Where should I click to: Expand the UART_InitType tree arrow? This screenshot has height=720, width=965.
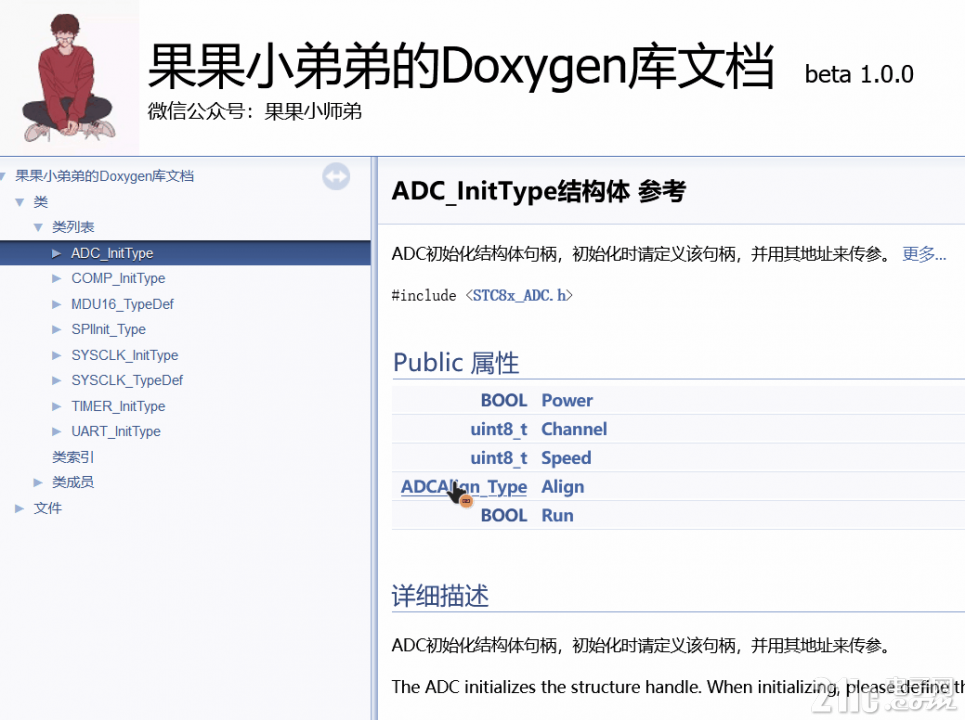point(57,431)
